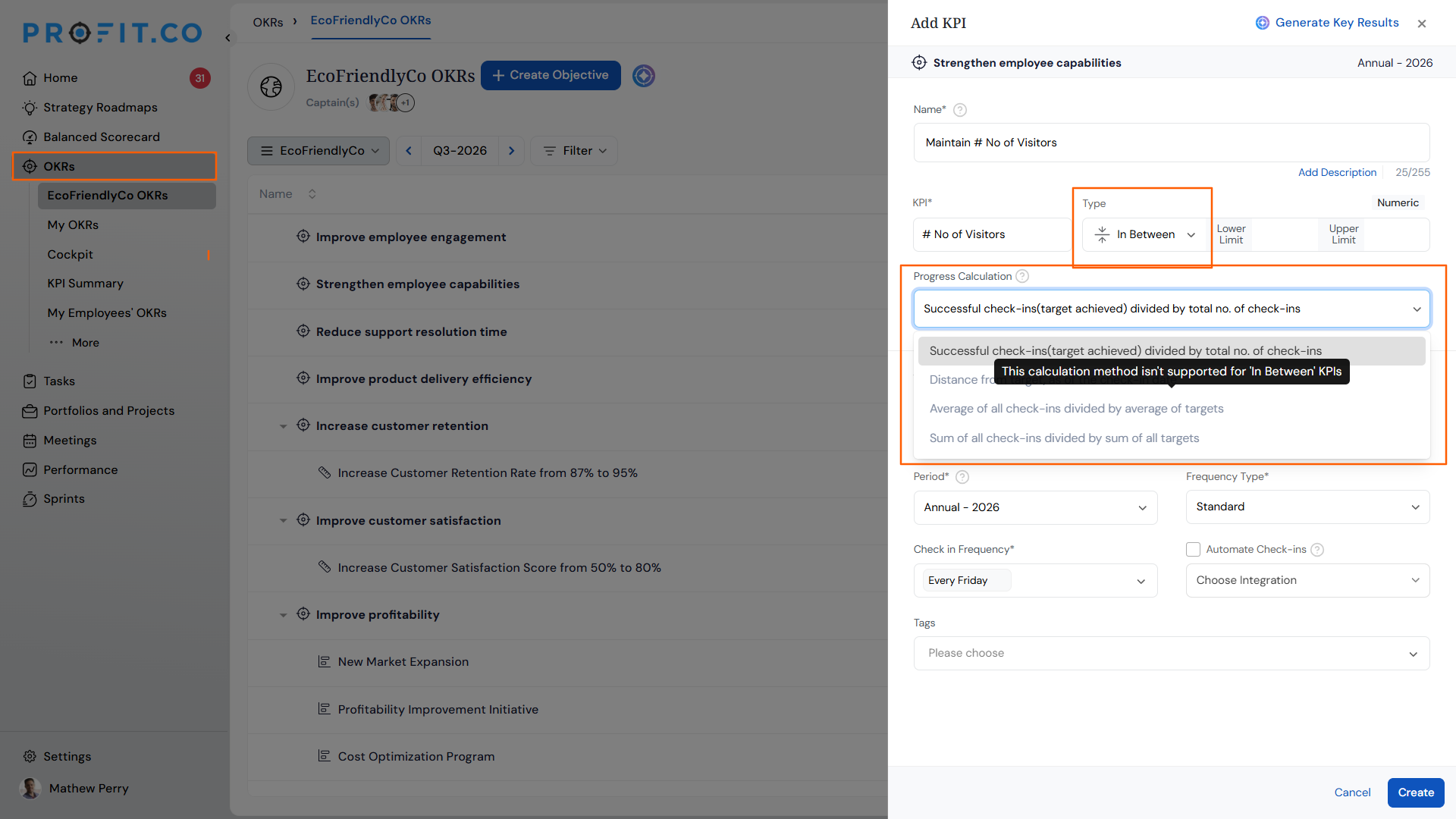
Task: Collapse the Improve customer satisfaction objective
Action: (283, 521)
